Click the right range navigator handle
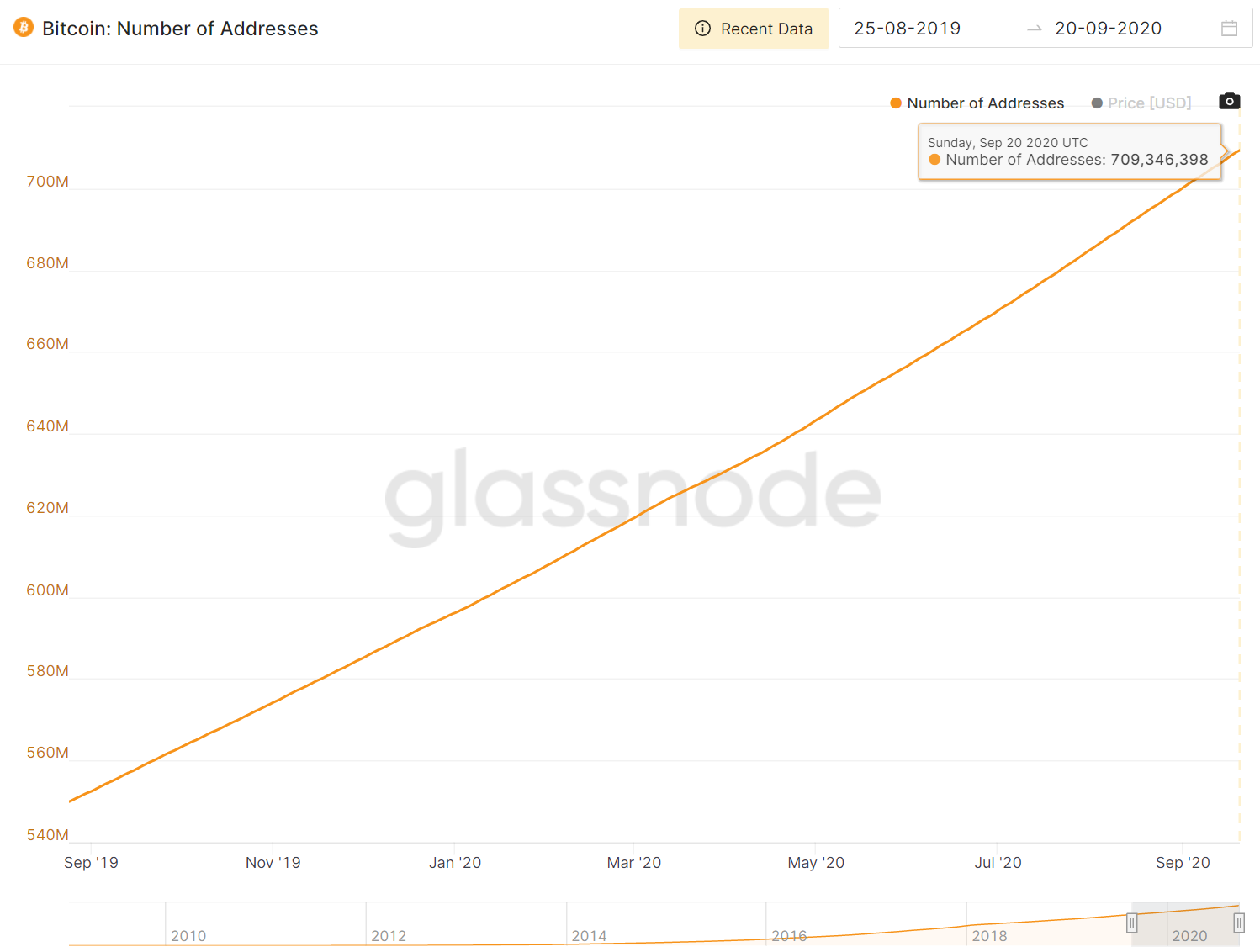Viewport: 1260px width, 952px height. 1239,923
